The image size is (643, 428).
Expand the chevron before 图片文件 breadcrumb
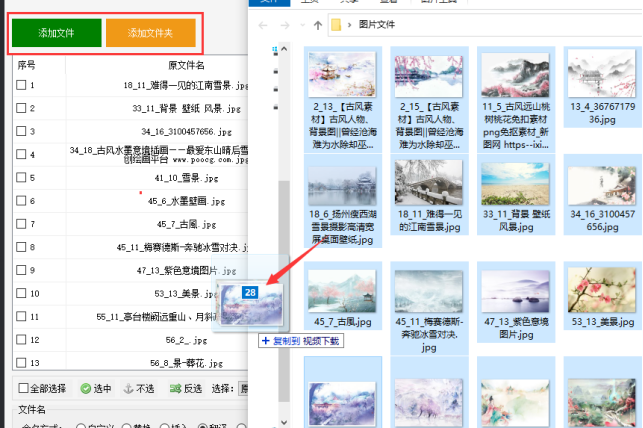click(349, 25)
